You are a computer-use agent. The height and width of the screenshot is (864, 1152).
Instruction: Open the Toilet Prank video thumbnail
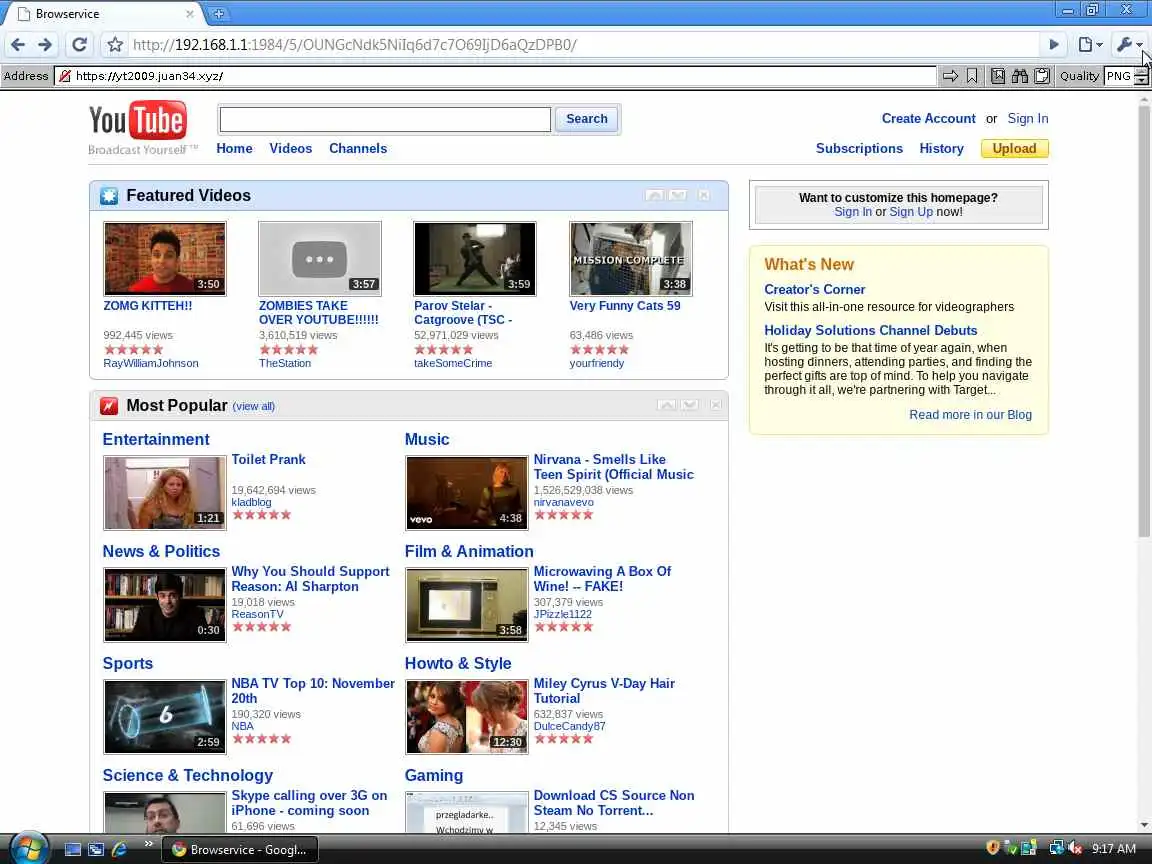pyautogui.click(x=165, y=492)
